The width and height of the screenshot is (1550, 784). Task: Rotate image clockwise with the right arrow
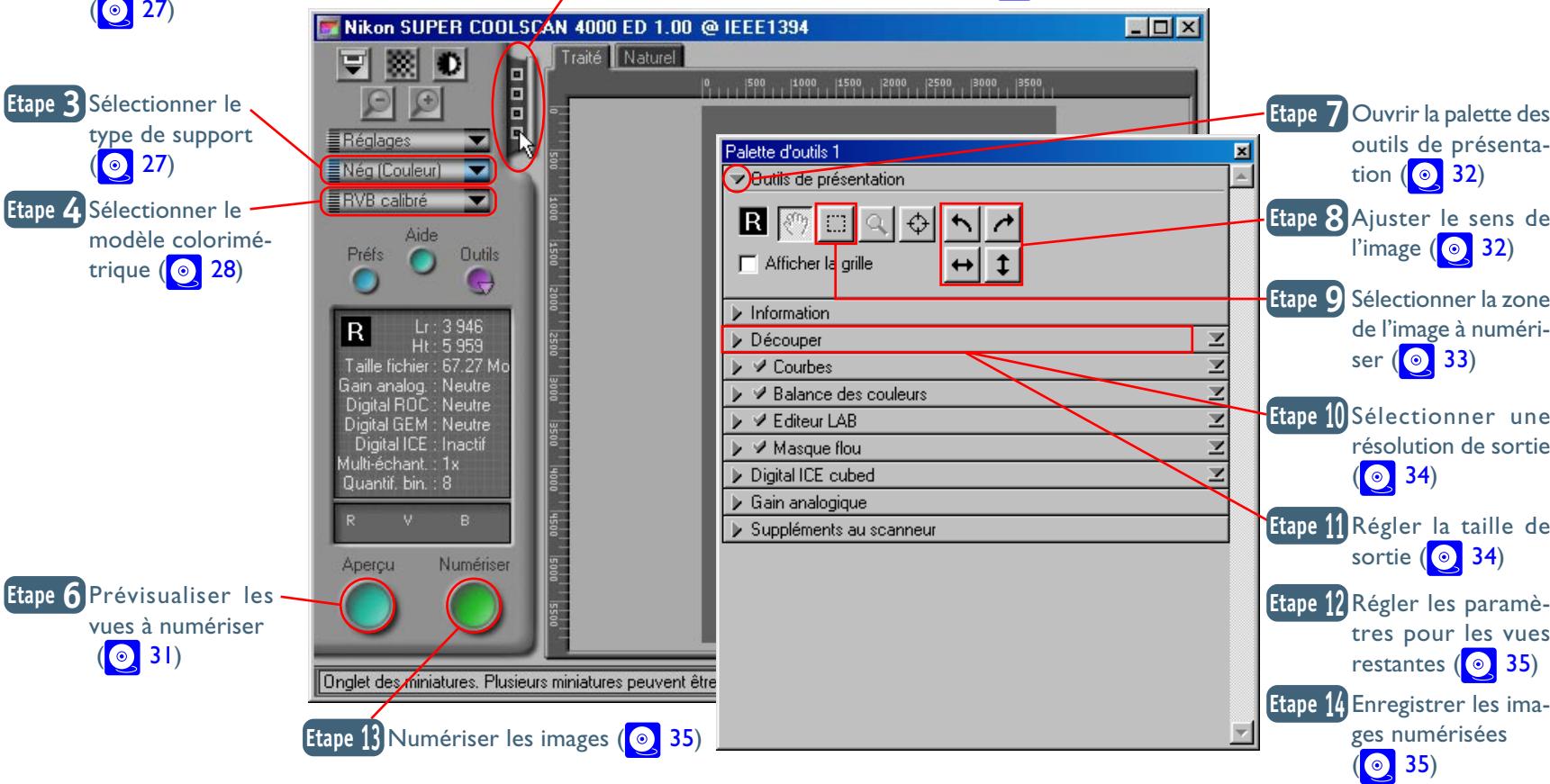(x=1002, y=223)
